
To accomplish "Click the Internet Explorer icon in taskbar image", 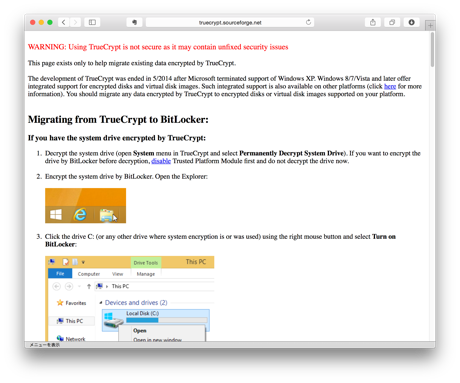I will pyautogui.click(x=80, y=214).
